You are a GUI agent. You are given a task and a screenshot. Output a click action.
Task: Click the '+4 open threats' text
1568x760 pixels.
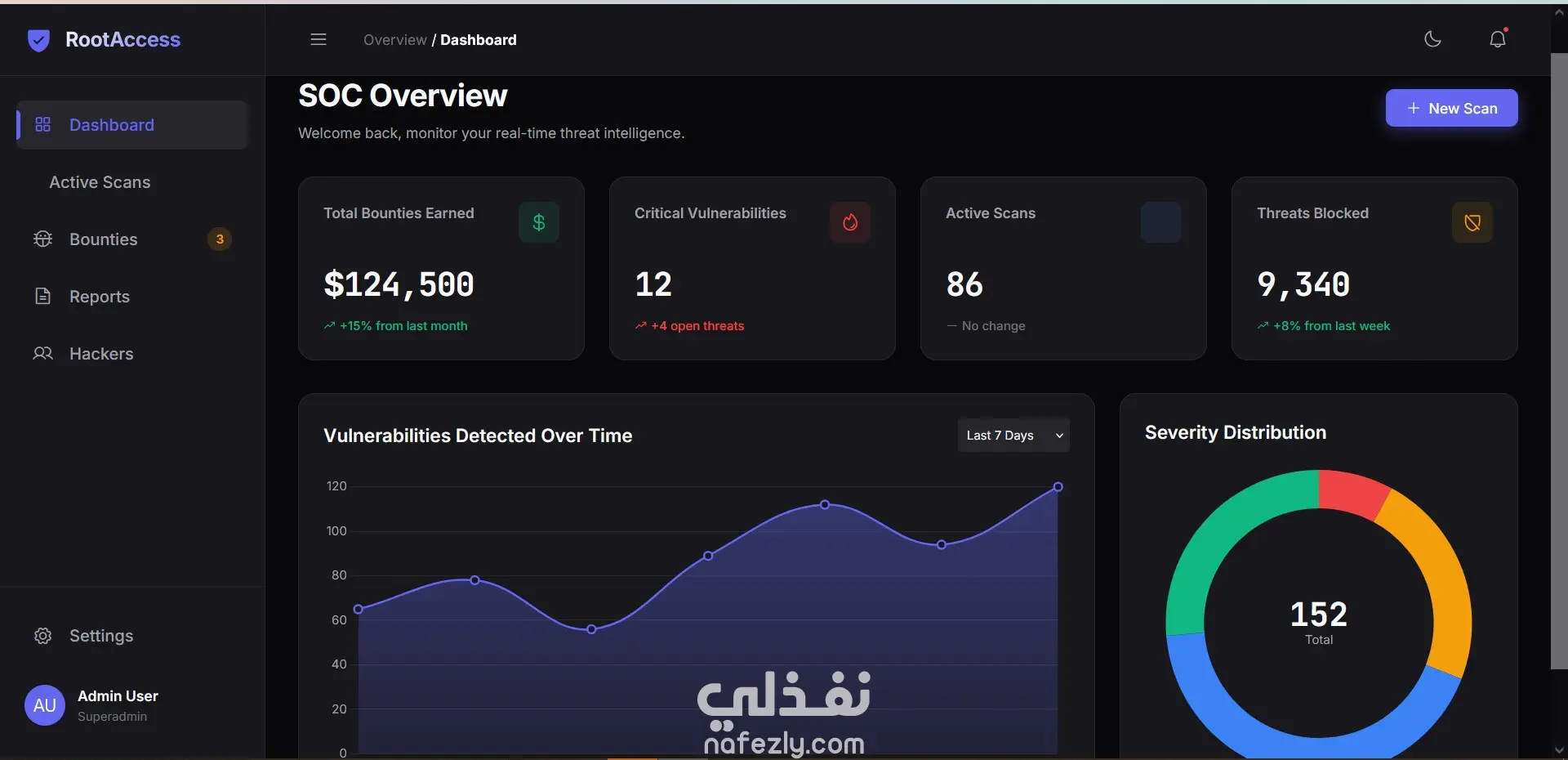click(697, 326)
